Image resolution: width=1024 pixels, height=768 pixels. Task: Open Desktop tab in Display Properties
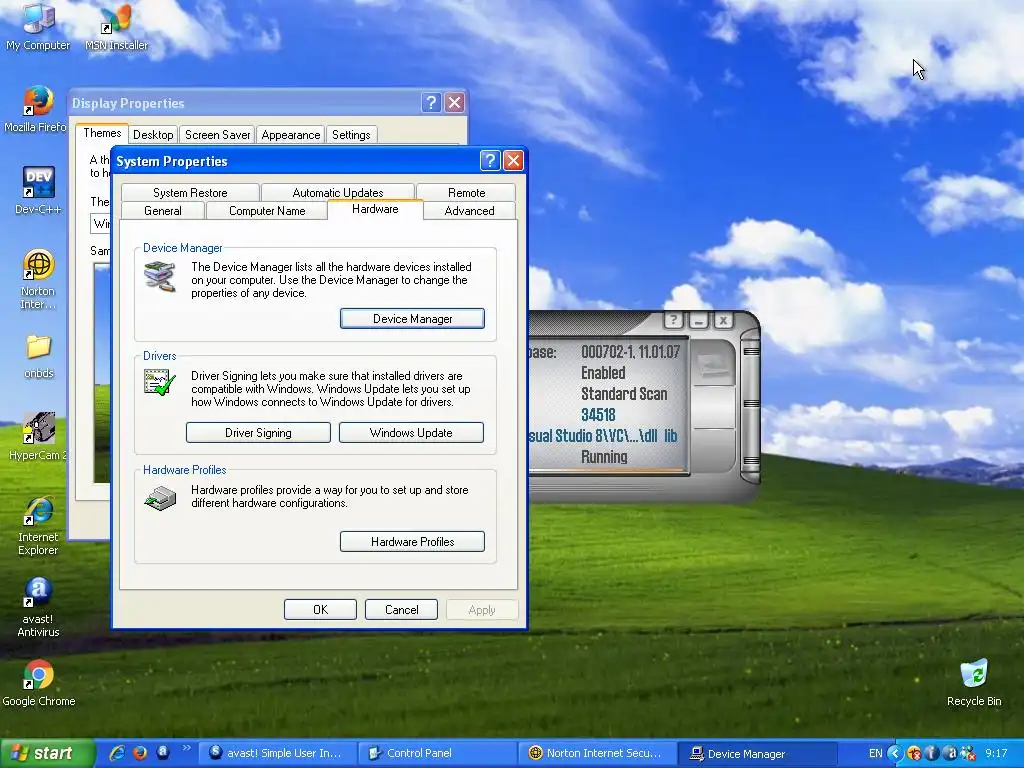pos(153,135)
